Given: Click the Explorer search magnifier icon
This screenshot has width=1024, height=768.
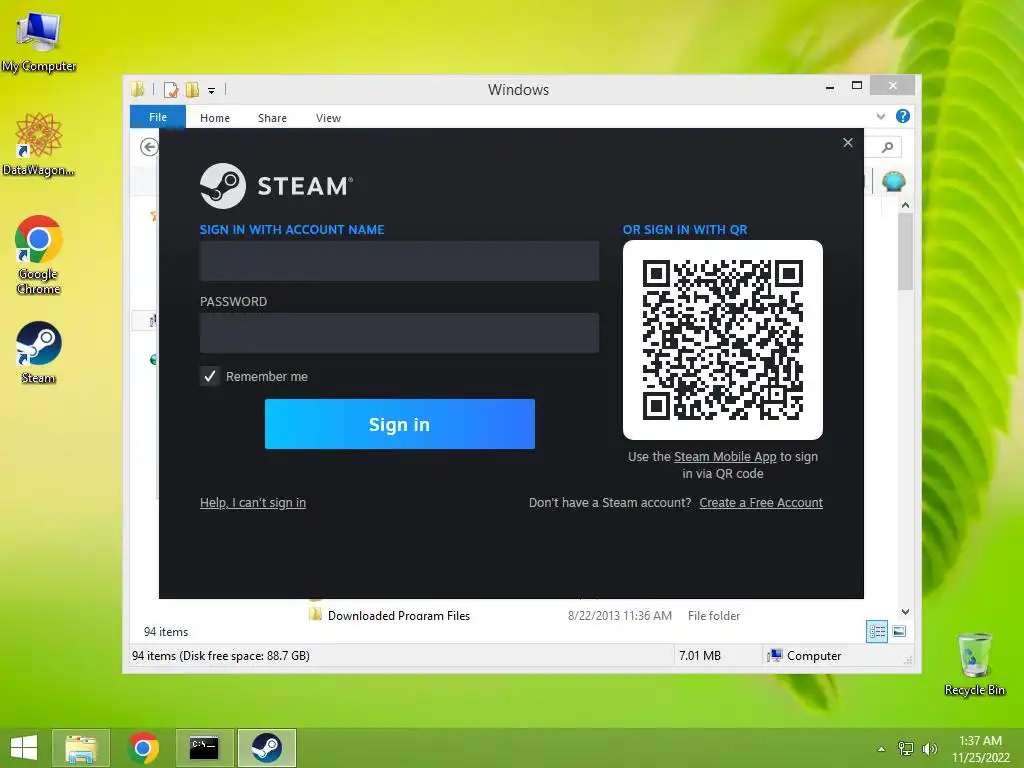Looking at the screenshot, I should pos(887,147).
